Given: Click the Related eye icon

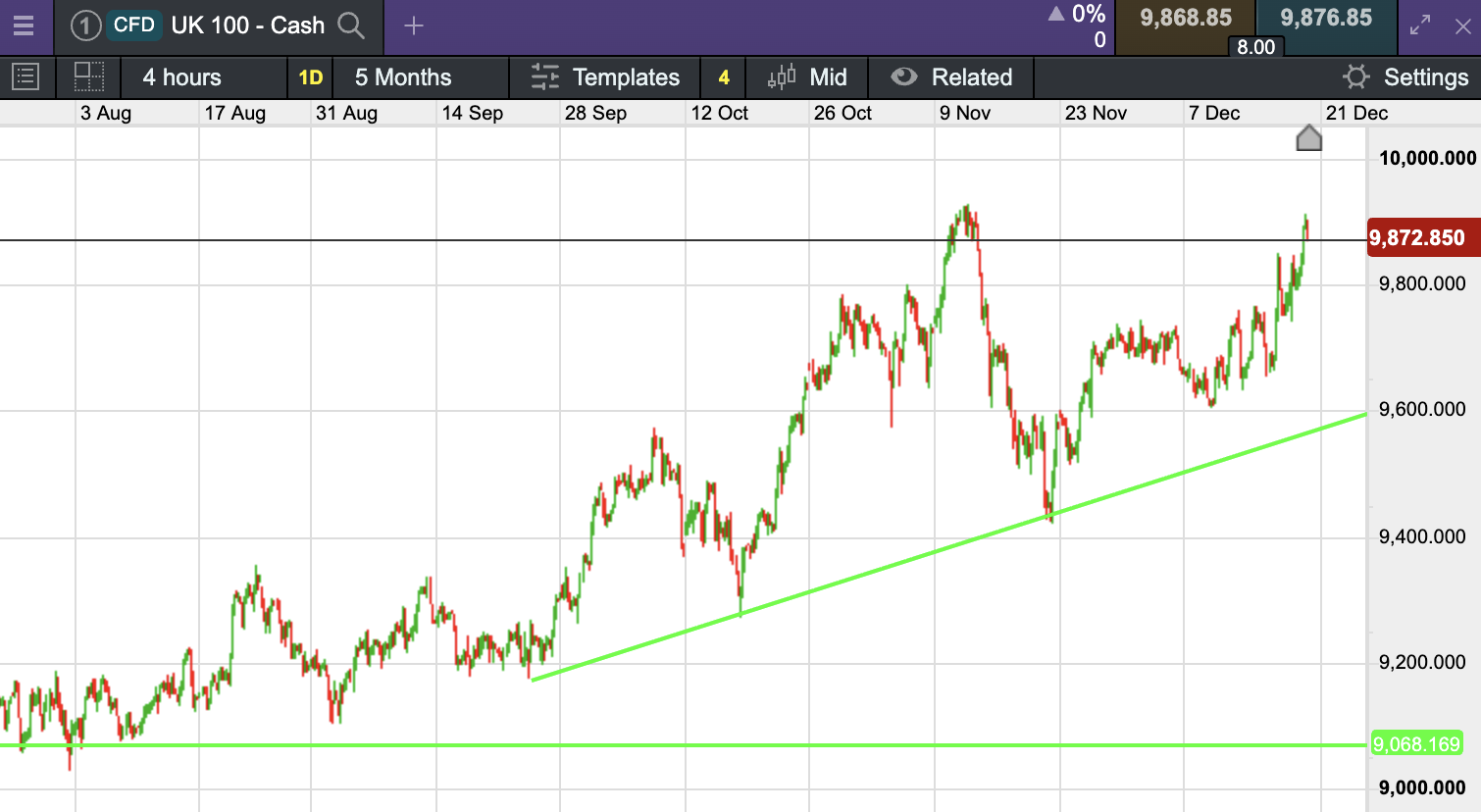Looking at the screenshot, I should 903,77.
